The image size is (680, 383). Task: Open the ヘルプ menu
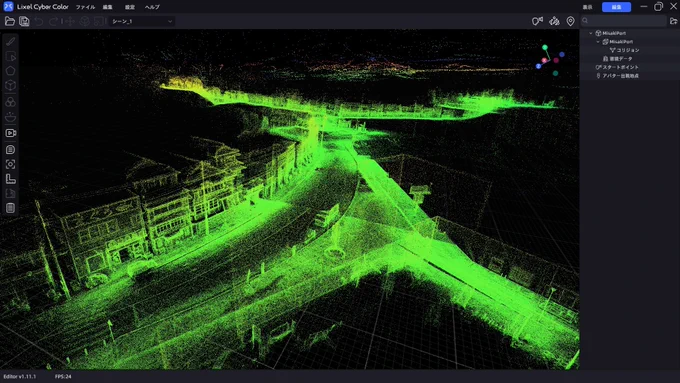tap(152, 7)
